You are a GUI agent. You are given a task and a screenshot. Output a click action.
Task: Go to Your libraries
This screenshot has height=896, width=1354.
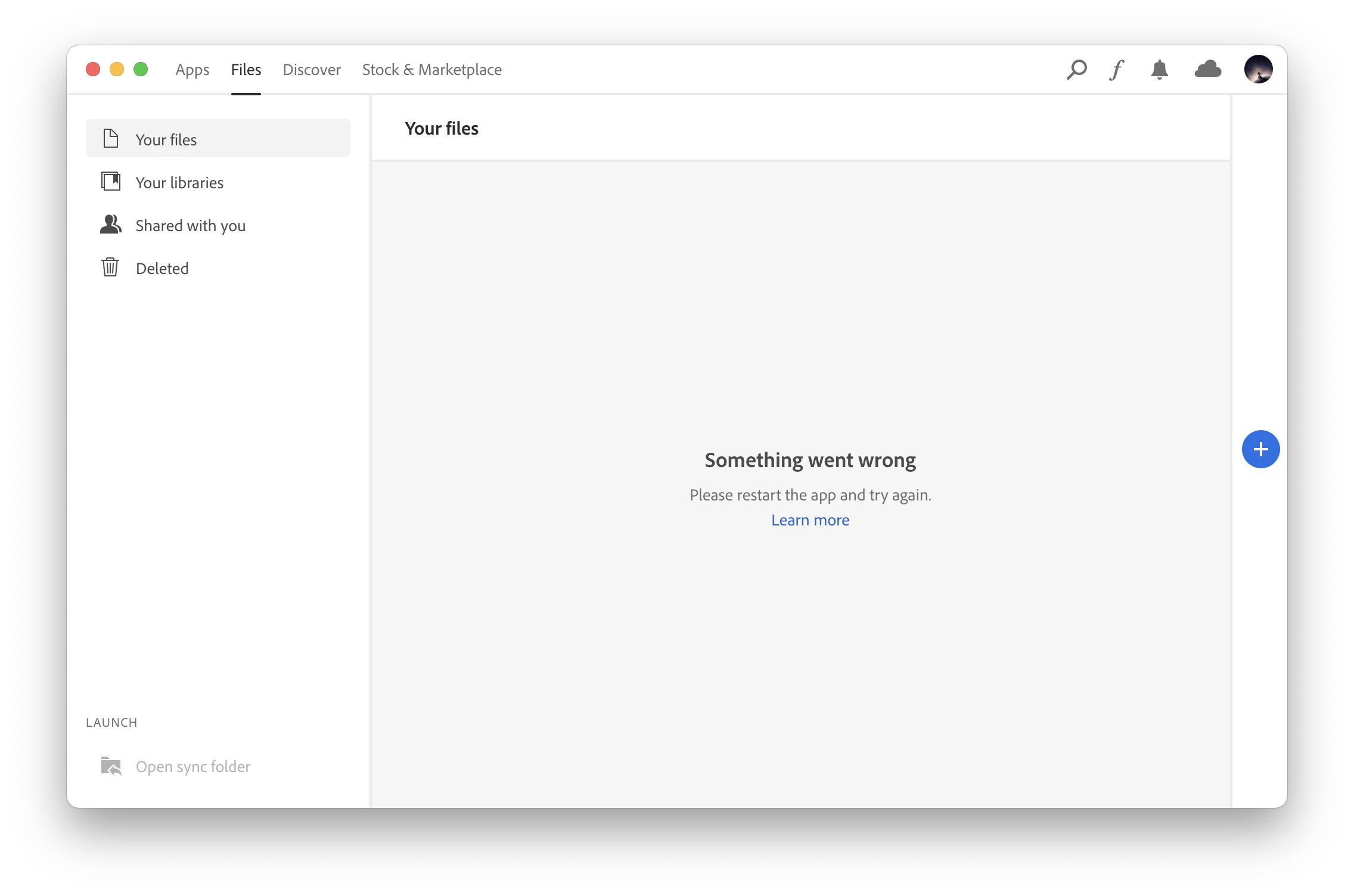[179, 183]
